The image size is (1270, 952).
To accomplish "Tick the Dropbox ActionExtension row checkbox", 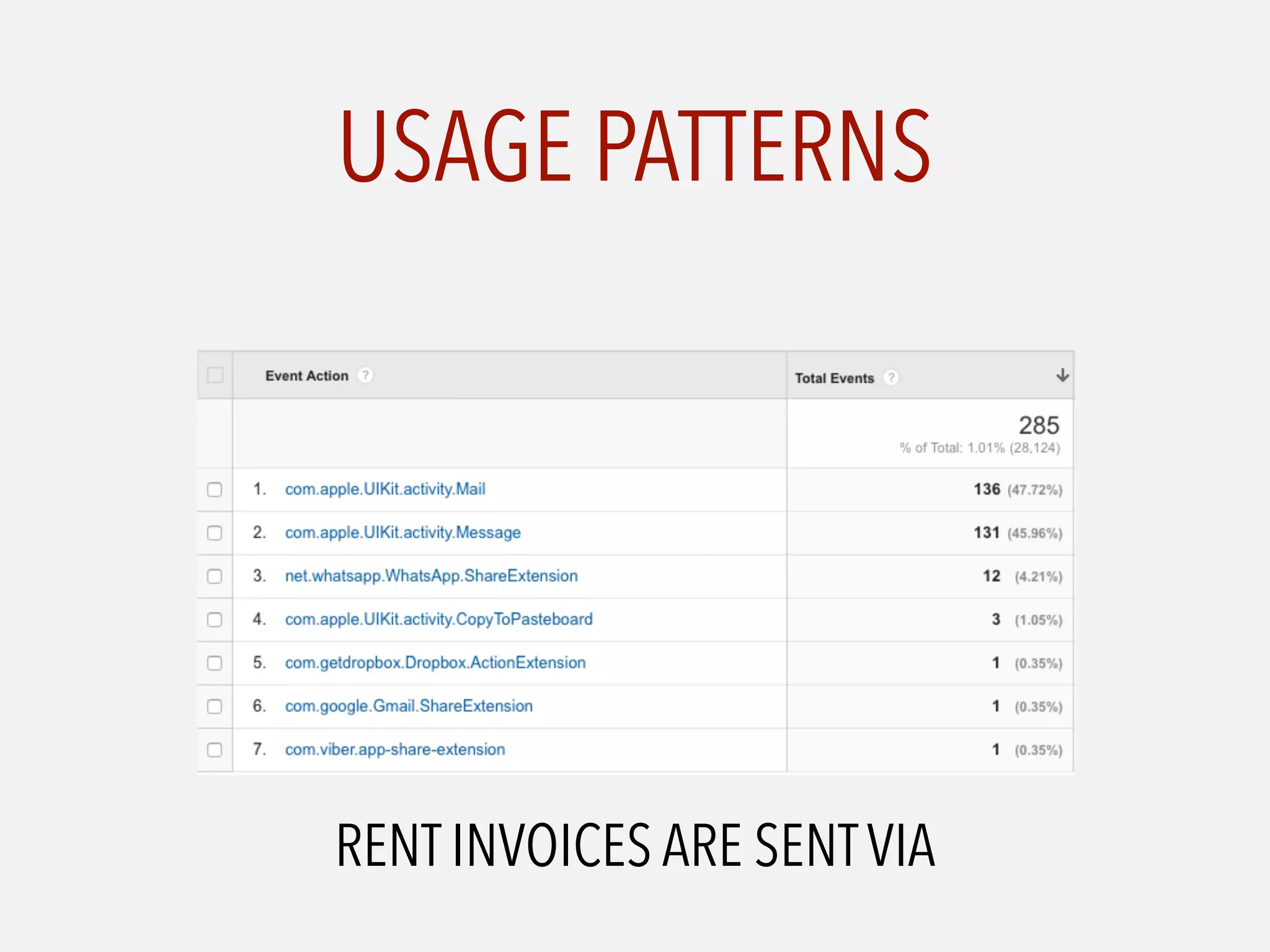I will (x=215, y=663).
